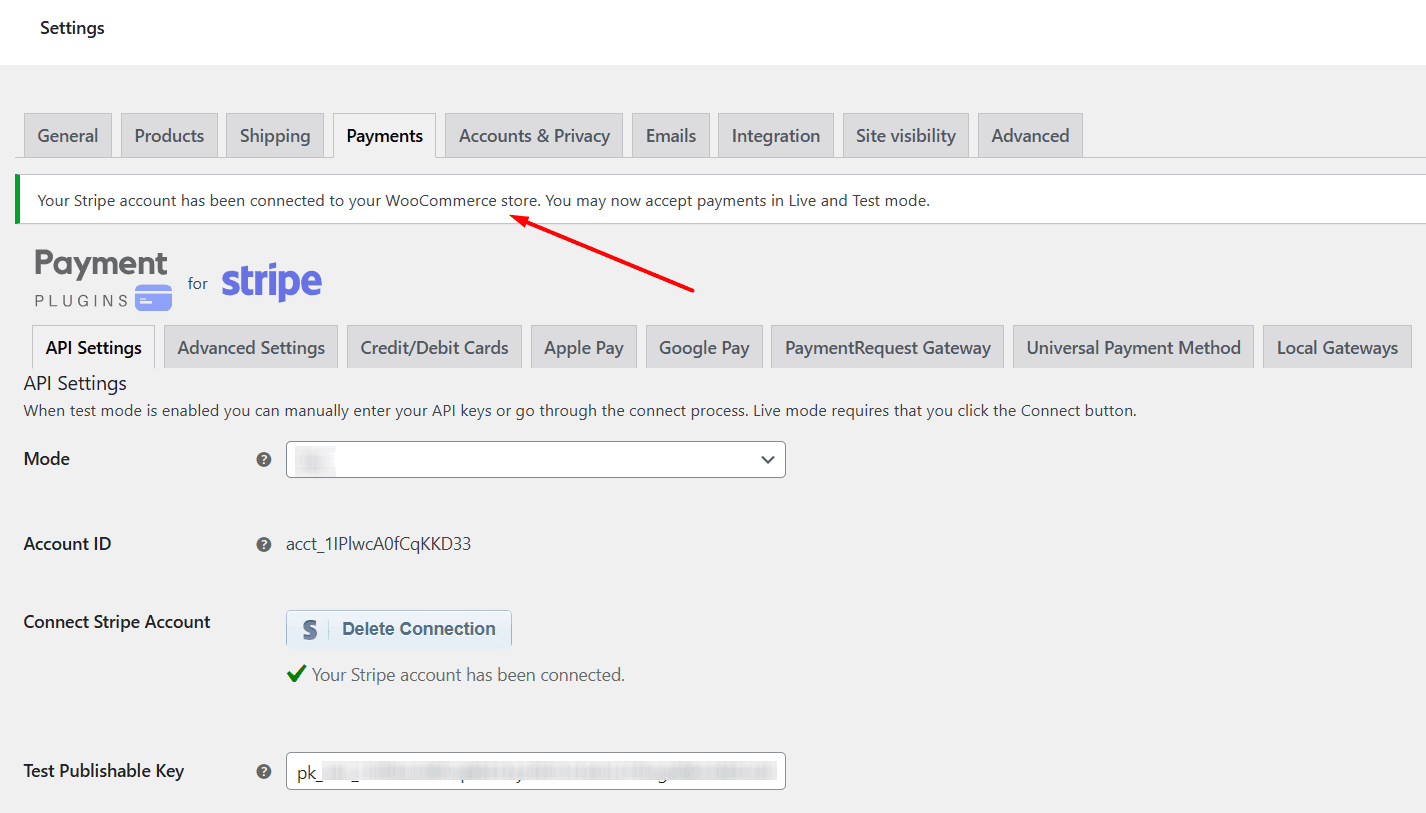The image size is (1426, 813).
Task: Click the Test Publishable Key help icon
Action: (264, 771)
